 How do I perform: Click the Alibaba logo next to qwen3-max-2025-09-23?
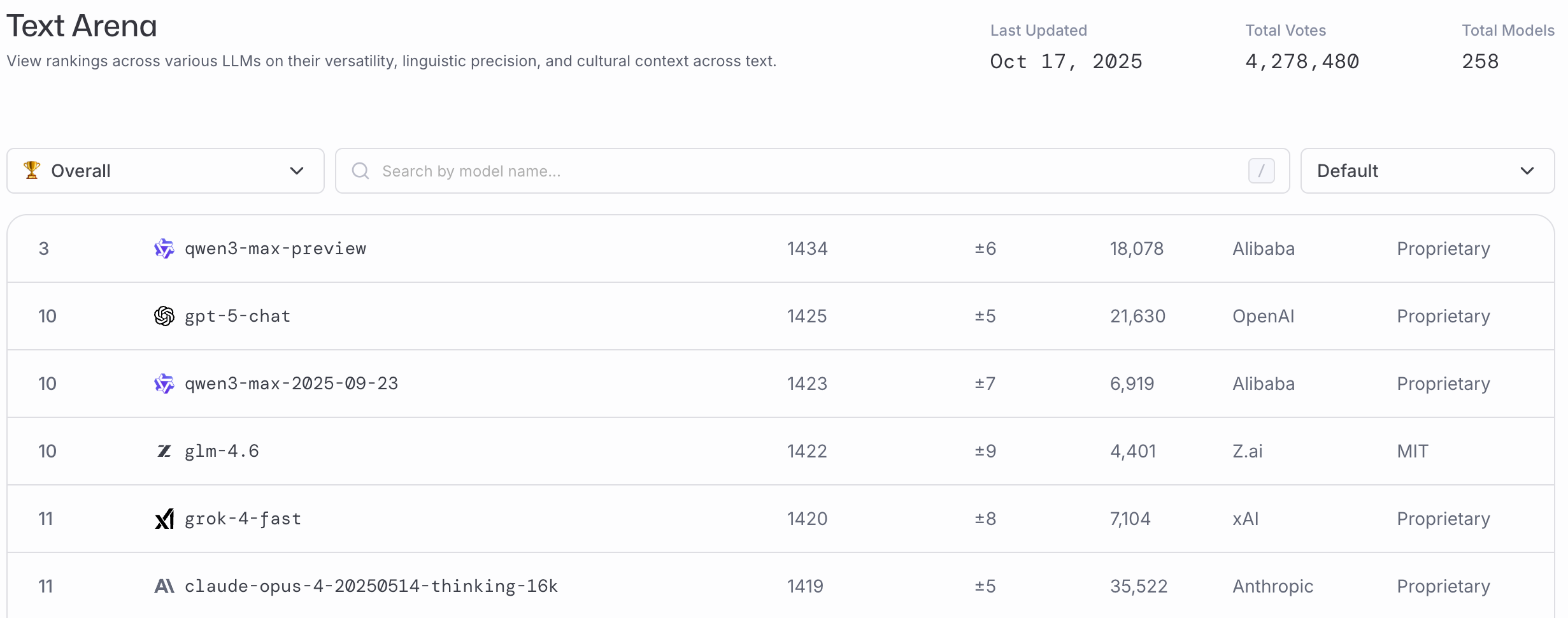(x=164, y=384)
